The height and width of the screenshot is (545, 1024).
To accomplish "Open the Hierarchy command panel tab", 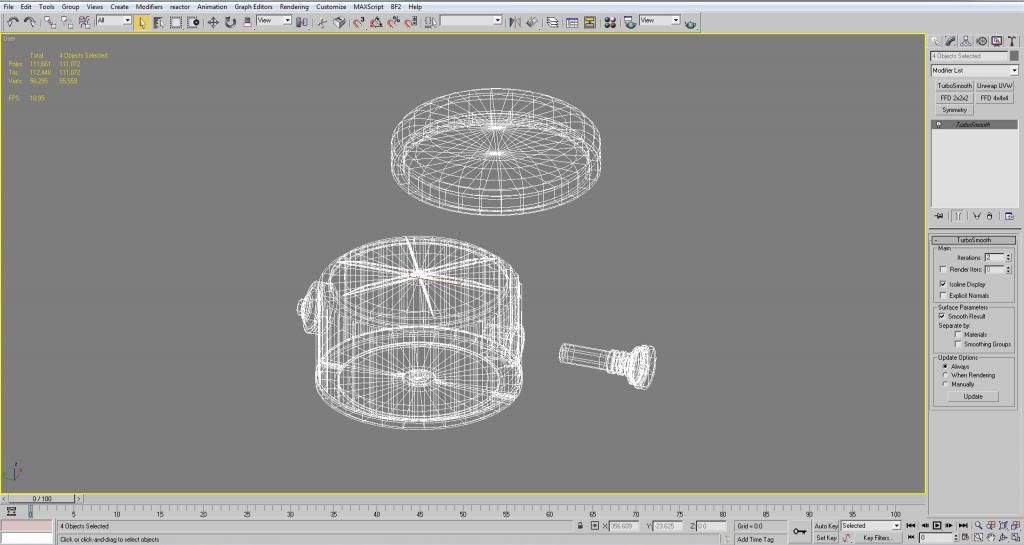I will click(967, 41).
